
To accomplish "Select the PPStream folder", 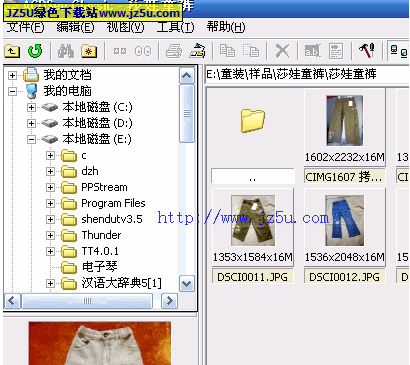I will [x=104, y=187].
